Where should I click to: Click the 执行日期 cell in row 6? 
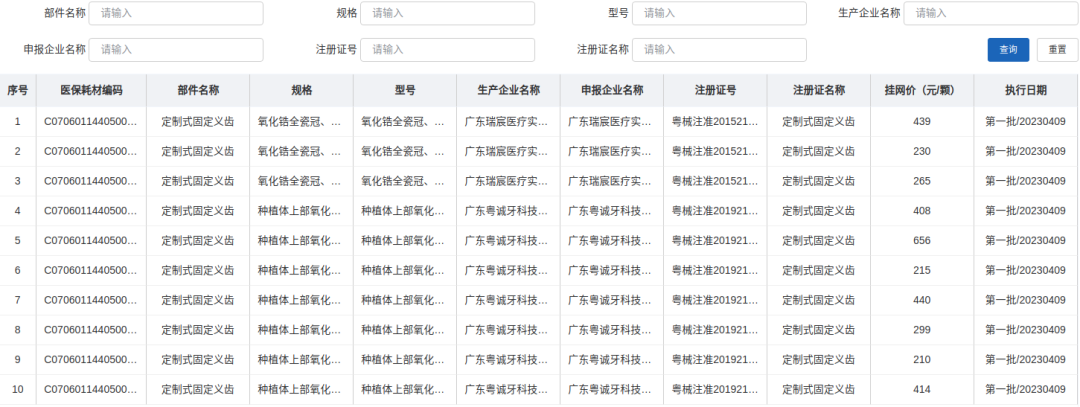(x=1026, y=271)
